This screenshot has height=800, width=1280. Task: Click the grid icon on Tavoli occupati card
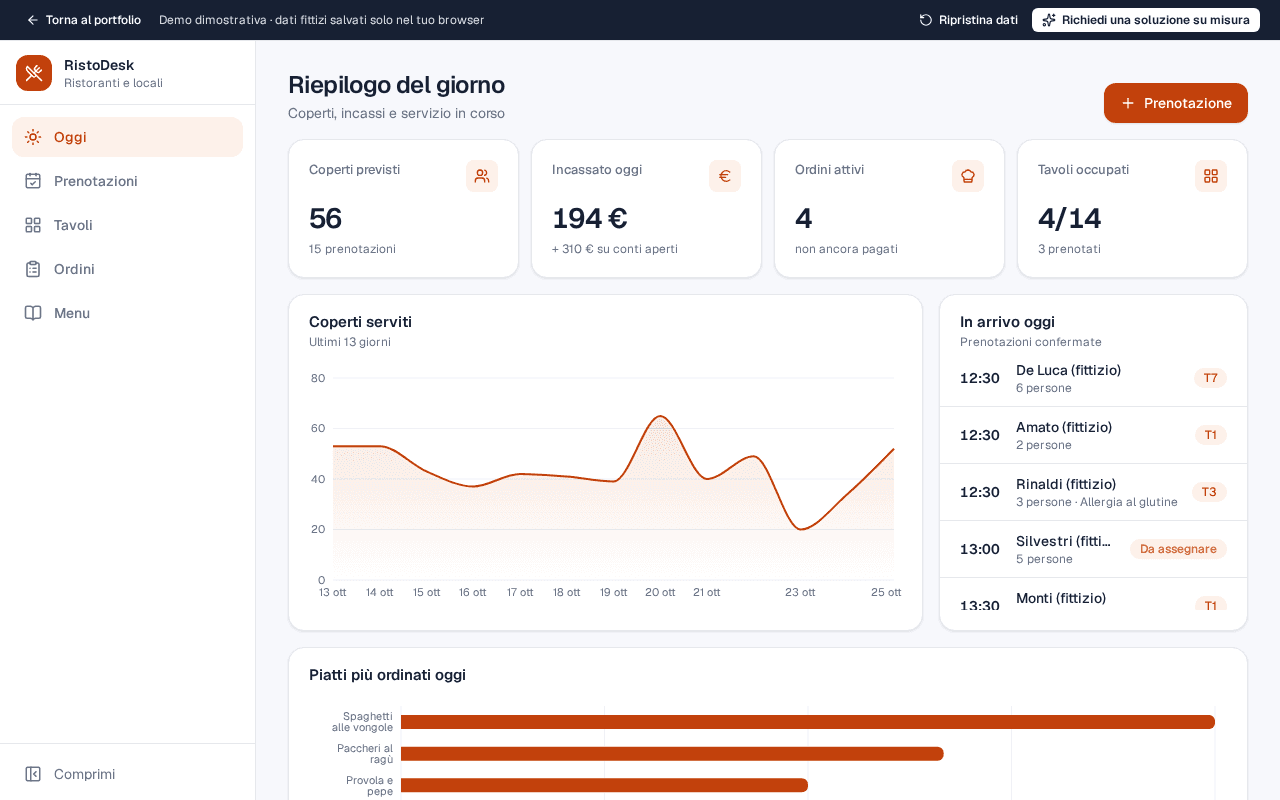1211,176
